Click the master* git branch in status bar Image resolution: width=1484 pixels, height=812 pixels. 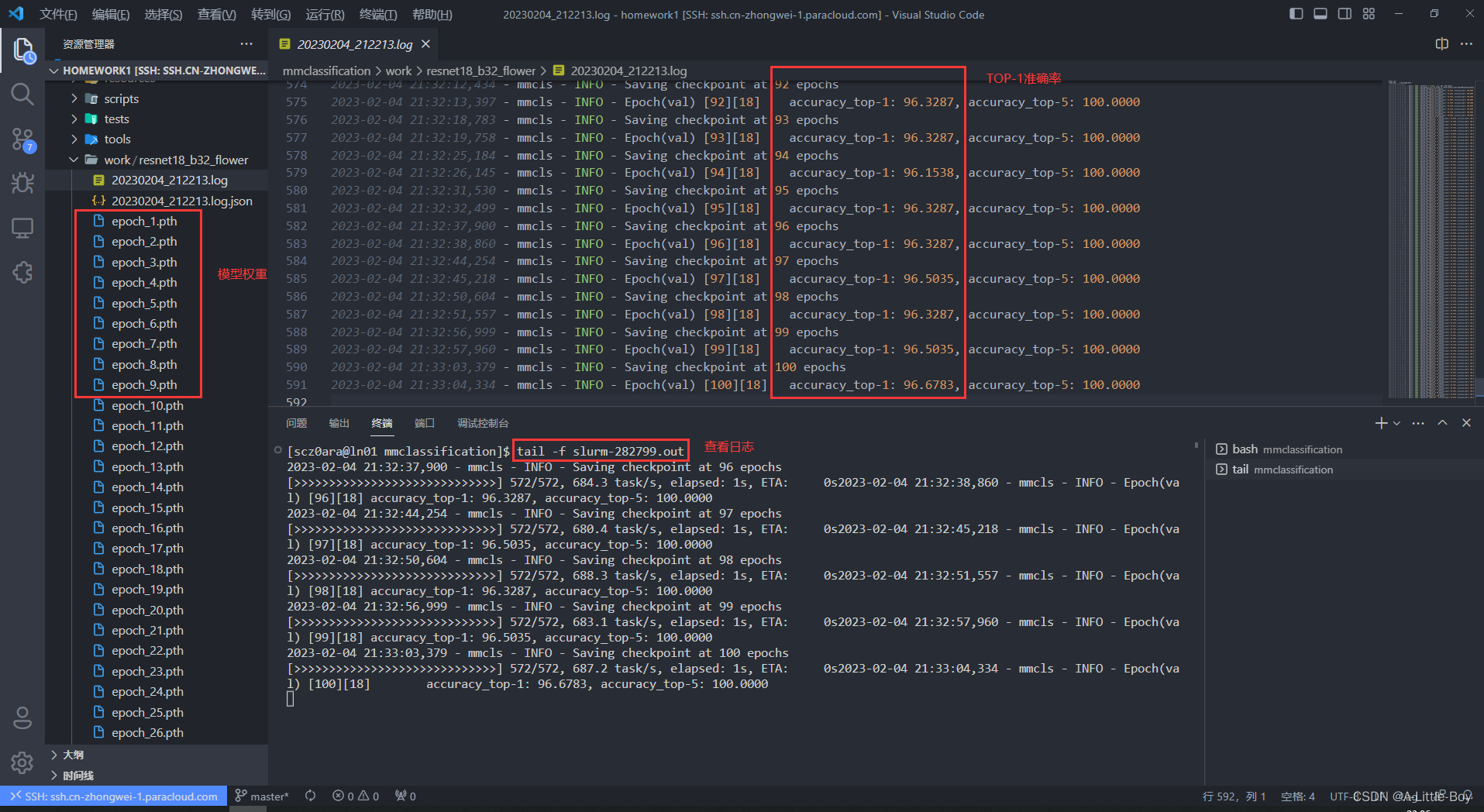(262, 797)
